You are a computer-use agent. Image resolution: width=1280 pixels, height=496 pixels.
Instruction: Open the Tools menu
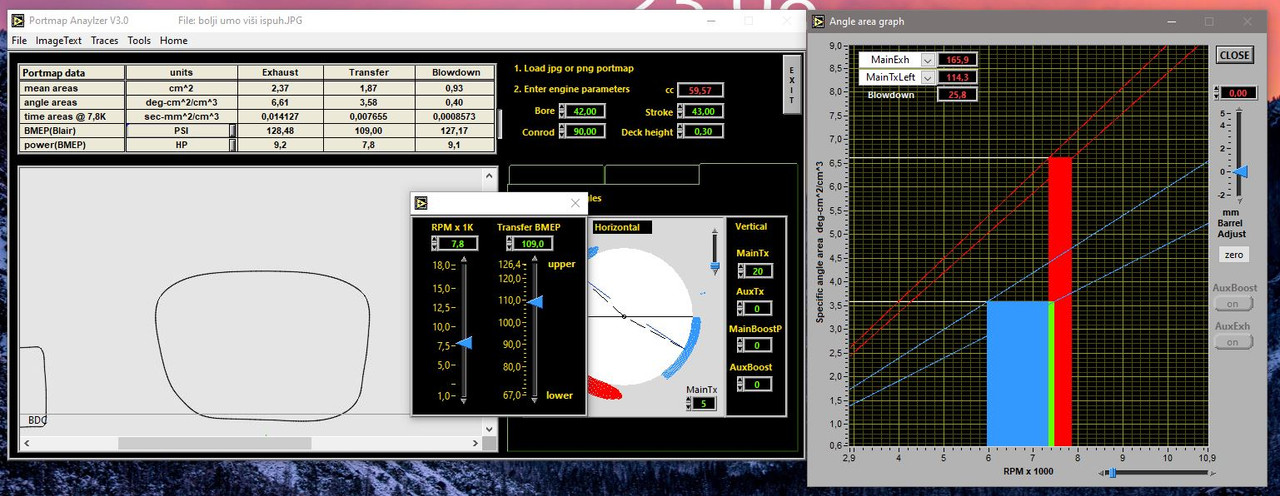139,41
